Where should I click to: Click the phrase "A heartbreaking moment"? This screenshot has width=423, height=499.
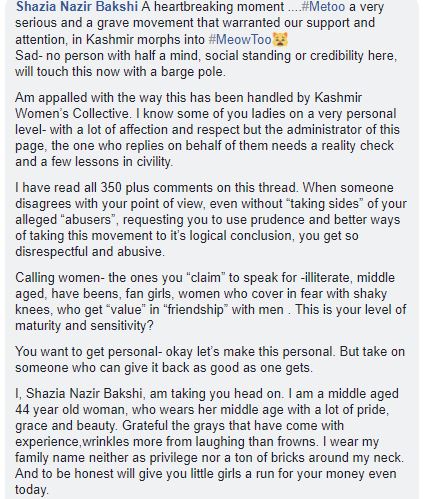click(213, 7)
